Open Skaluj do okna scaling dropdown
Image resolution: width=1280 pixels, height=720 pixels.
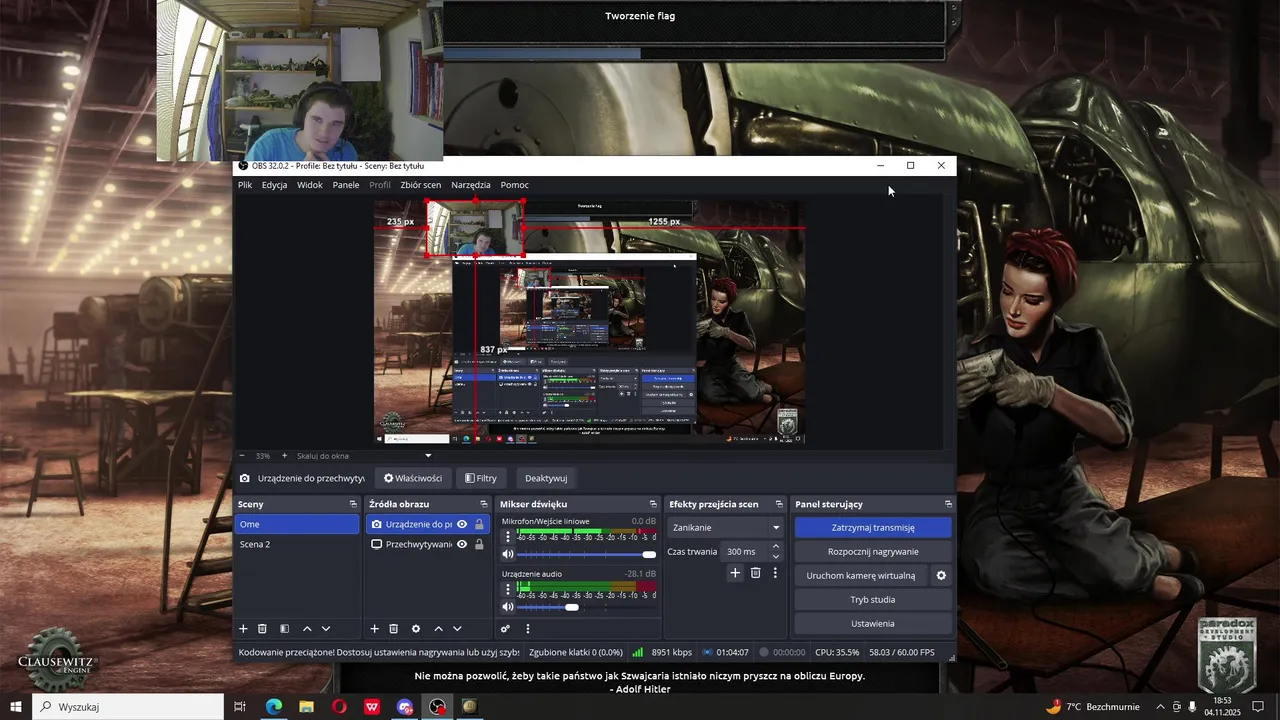click(x=364, y=456)
